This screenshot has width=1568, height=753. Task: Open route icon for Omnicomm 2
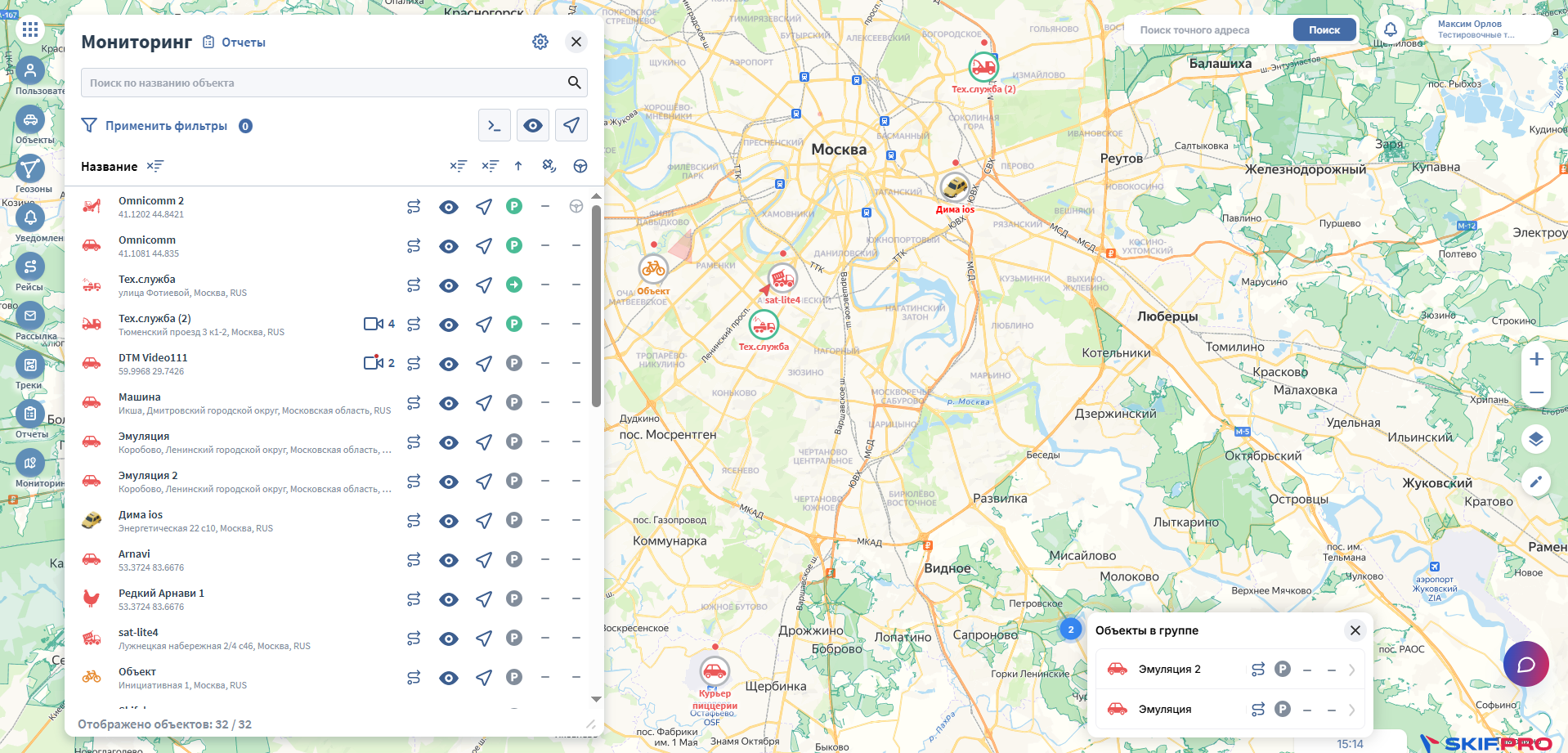pyautogui.click(x=414, y=207)
